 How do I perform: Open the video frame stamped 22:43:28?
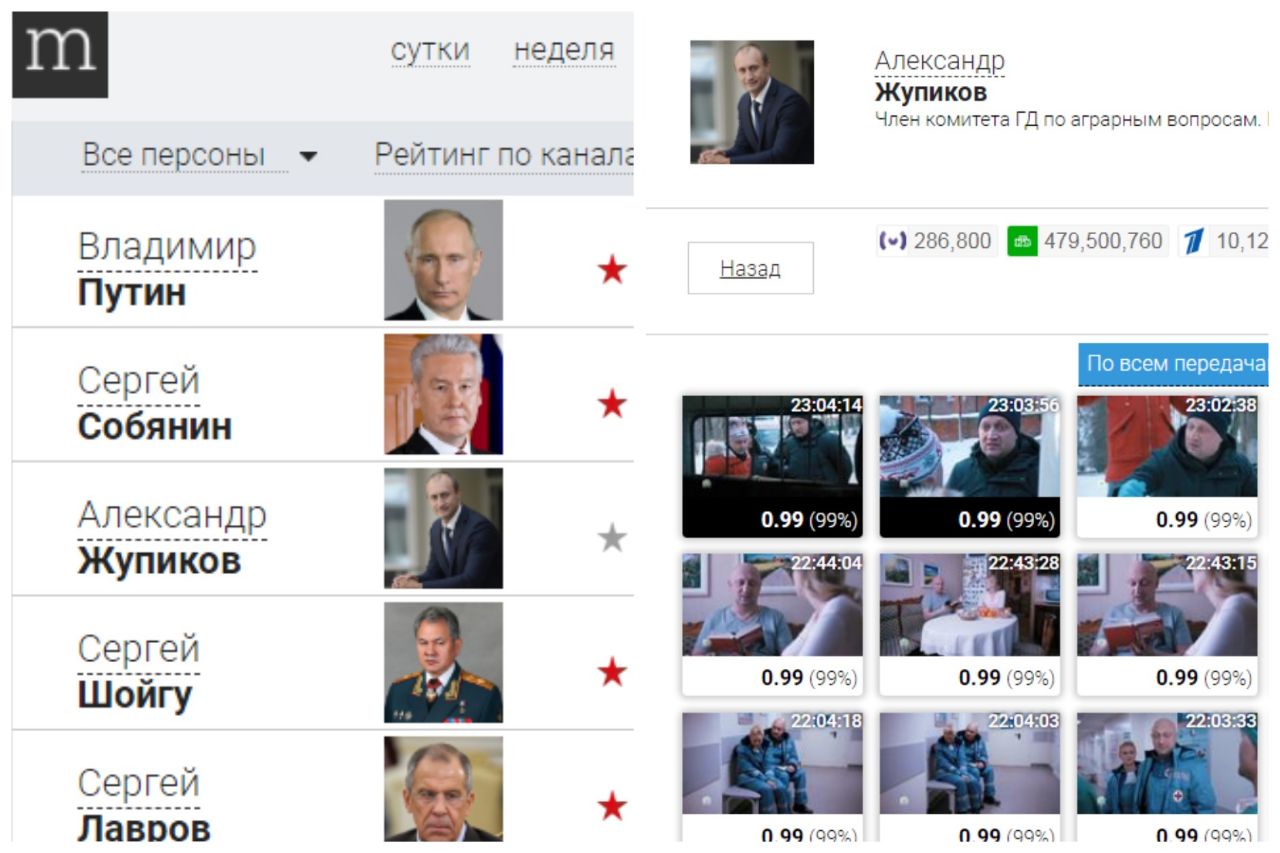pos(970,624)
